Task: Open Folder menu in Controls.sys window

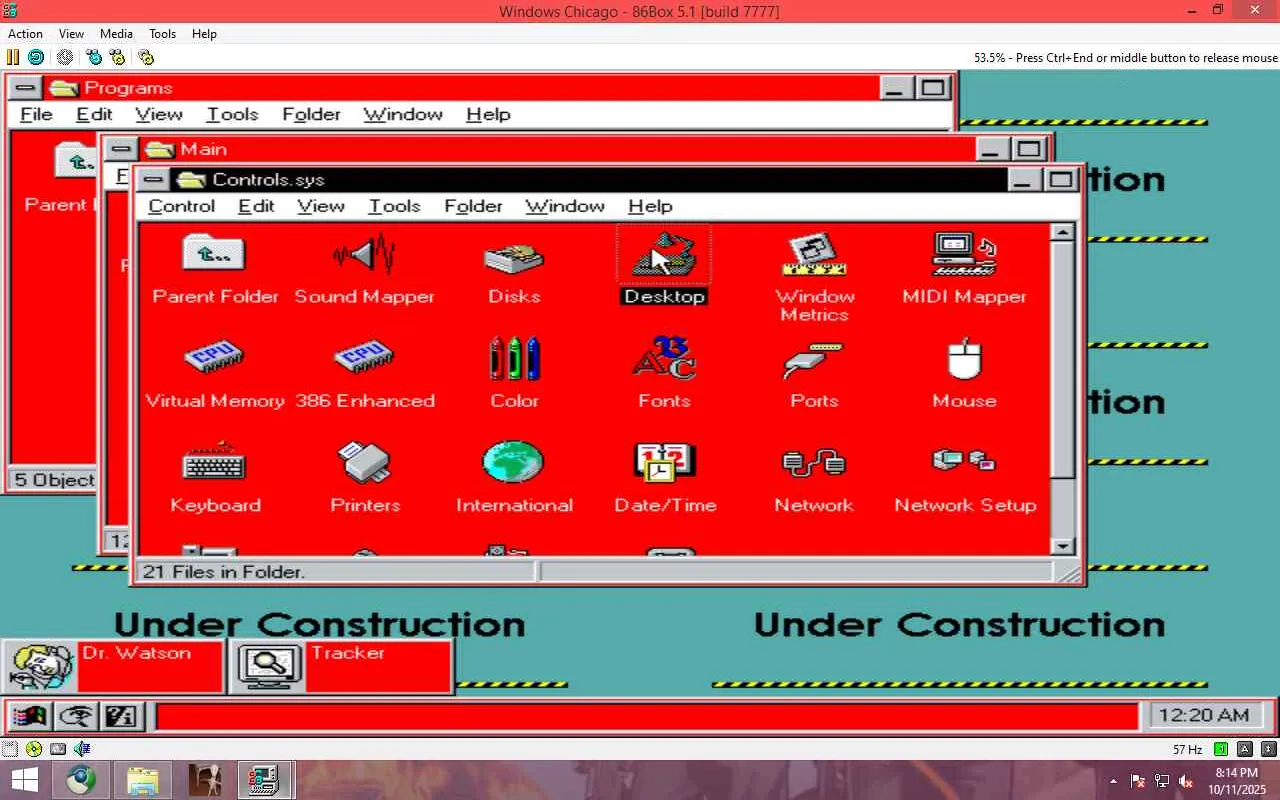Action: click(473, 206)
